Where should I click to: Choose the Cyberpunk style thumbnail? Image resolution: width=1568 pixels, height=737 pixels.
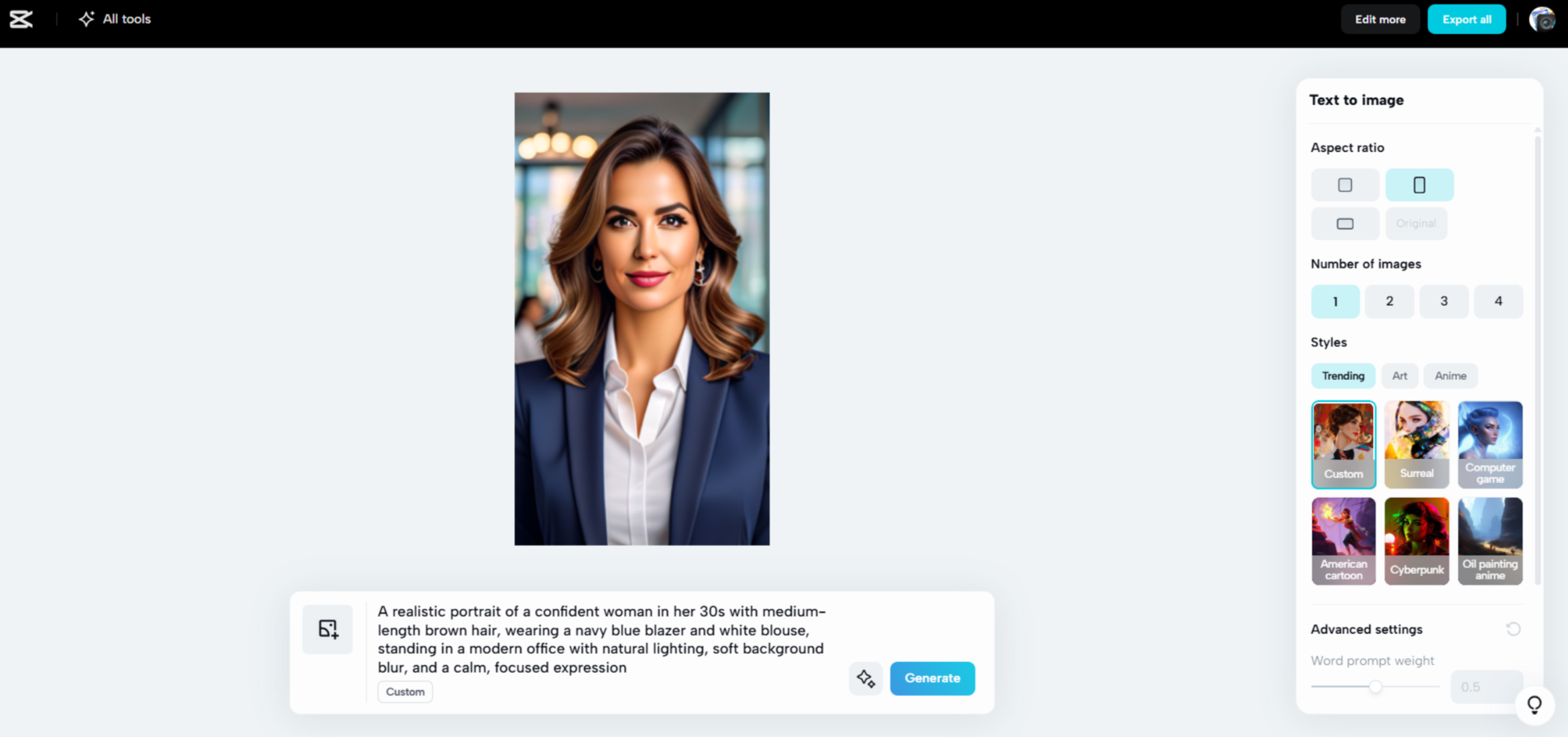[x=1416, y=541]
